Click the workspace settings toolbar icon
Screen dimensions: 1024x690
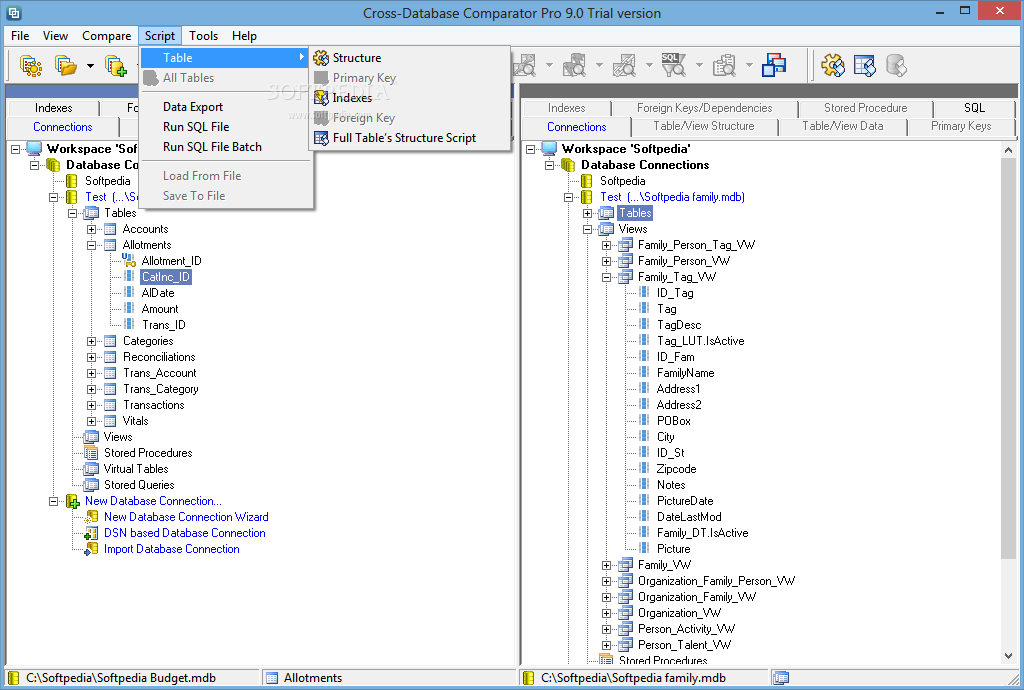[x=31, y=66]
